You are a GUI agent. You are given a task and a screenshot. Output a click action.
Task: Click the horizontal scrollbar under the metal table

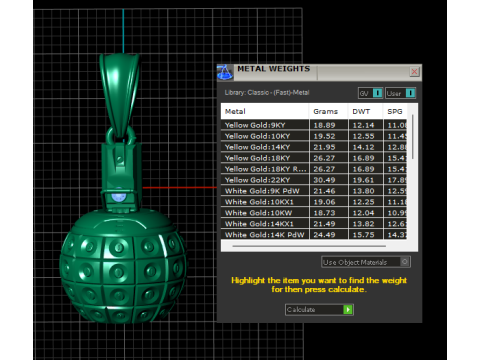309,246
